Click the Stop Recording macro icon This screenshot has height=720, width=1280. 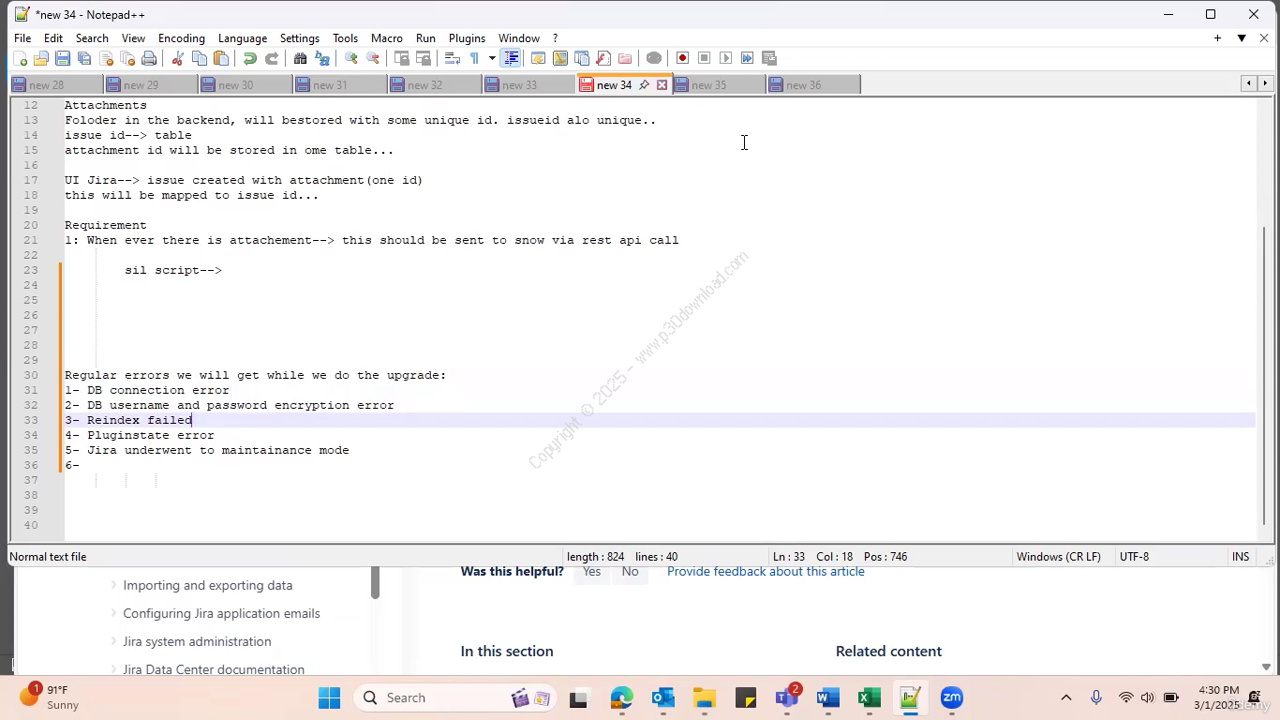(704, 58)
